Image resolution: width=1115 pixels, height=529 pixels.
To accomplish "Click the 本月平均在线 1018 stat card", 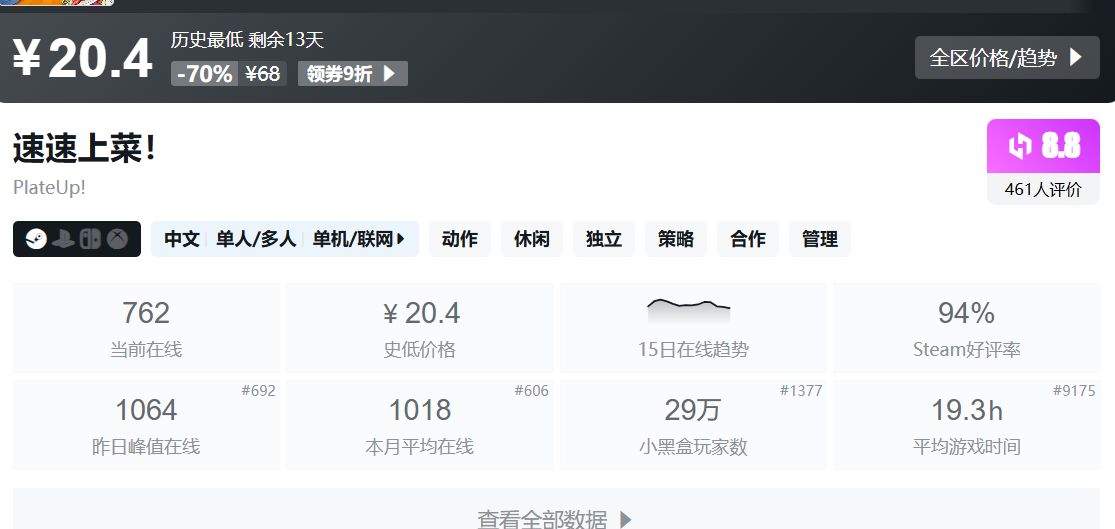I will (x=420, y=424).
